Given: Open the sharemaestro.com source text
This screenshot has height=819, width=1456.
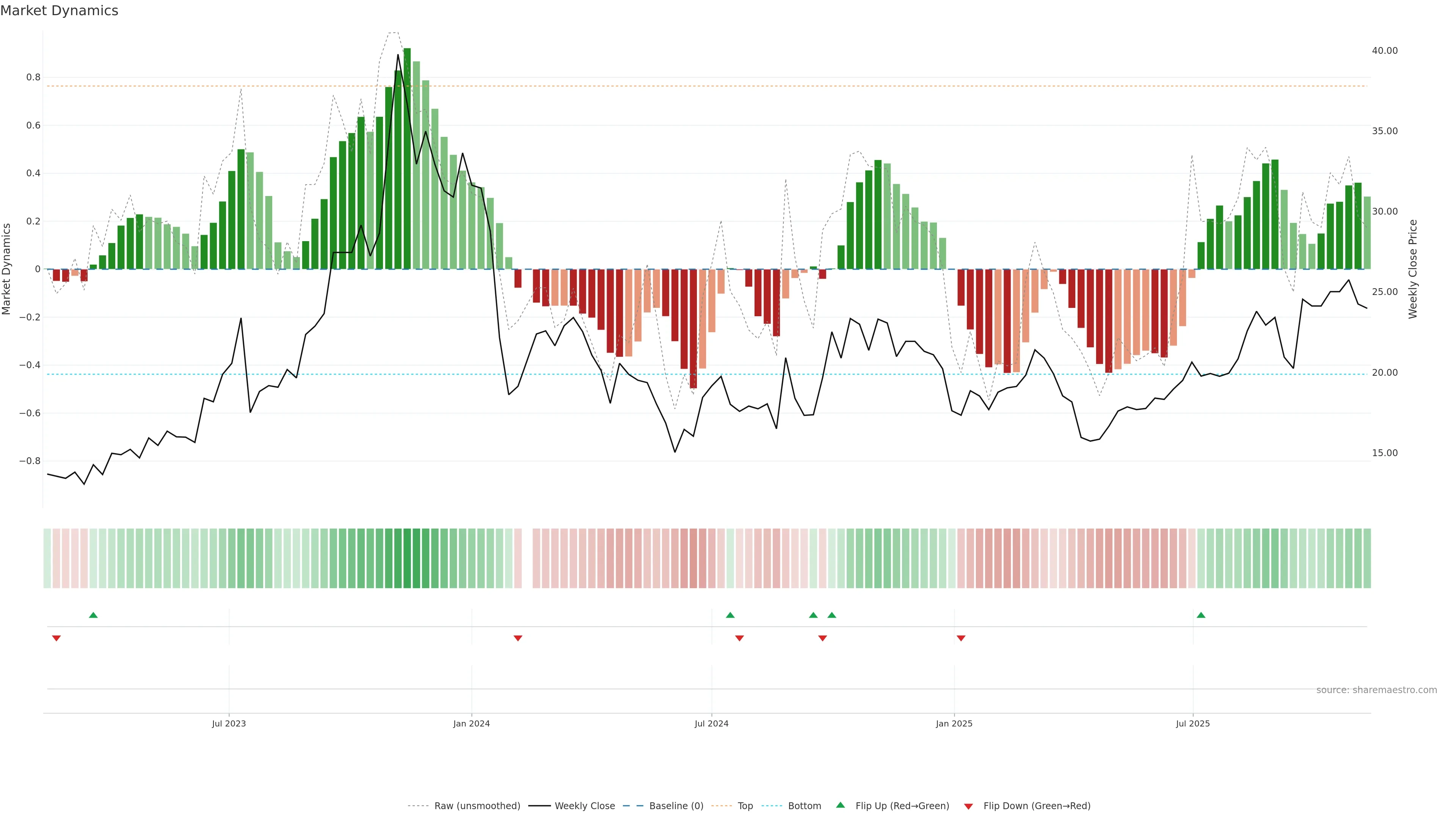Looking at the screenshot, I should 1376,690.
